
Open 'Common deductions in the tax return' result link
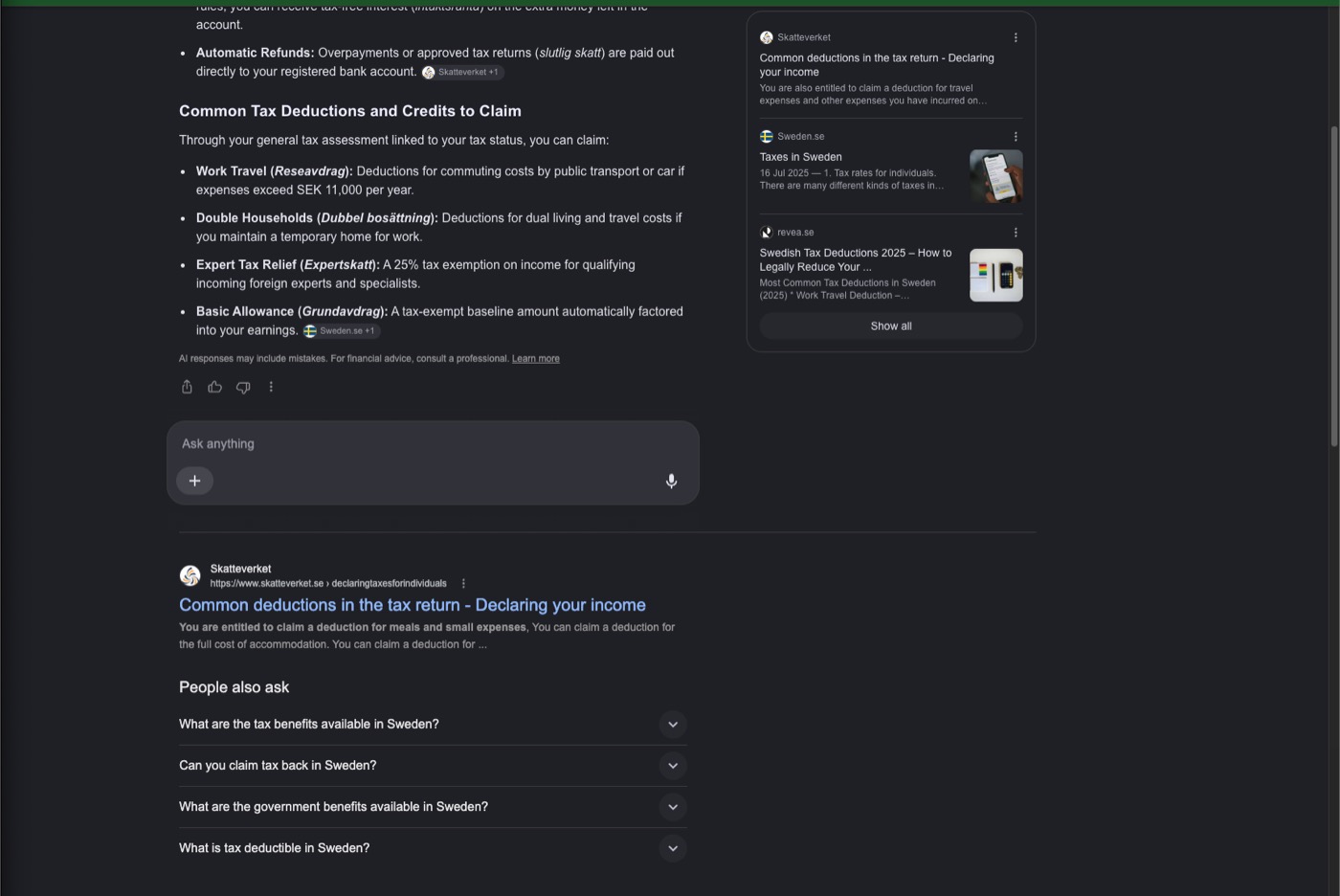413,605
